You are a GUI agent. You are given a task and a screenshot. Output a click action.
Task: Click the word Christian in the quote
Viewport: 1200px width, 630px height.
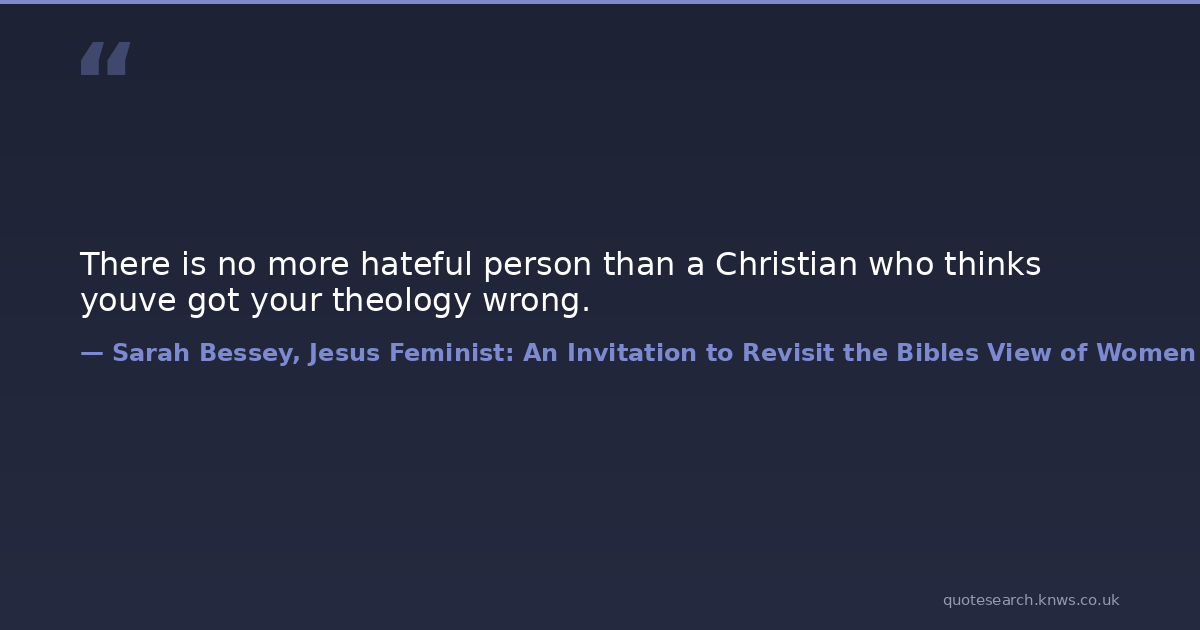pyautogui.click(x=786, y=265)
